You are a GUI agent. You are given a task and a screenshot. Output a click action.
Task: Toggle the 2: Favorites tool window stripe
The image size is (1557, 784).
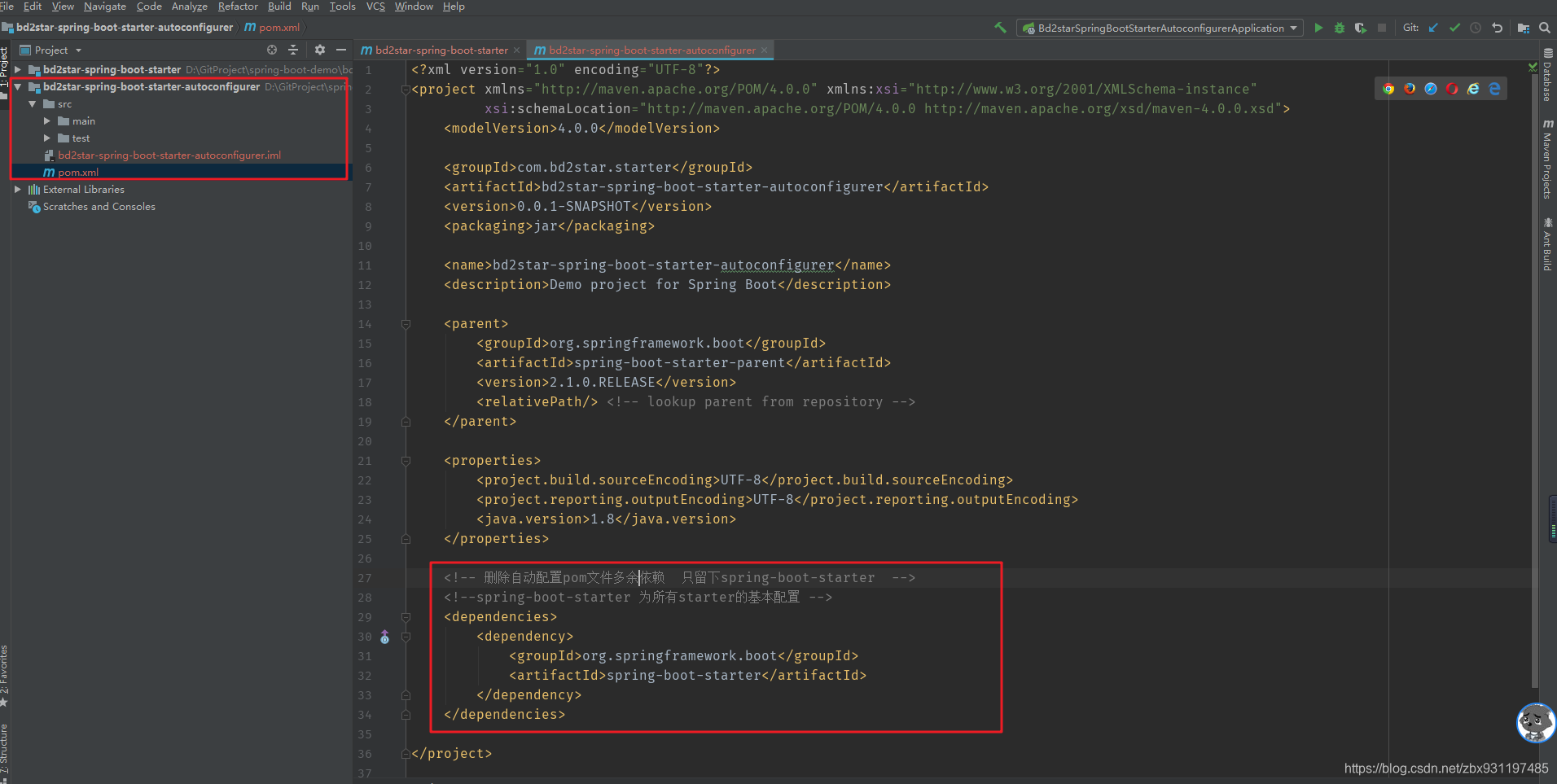click(4, 676)
